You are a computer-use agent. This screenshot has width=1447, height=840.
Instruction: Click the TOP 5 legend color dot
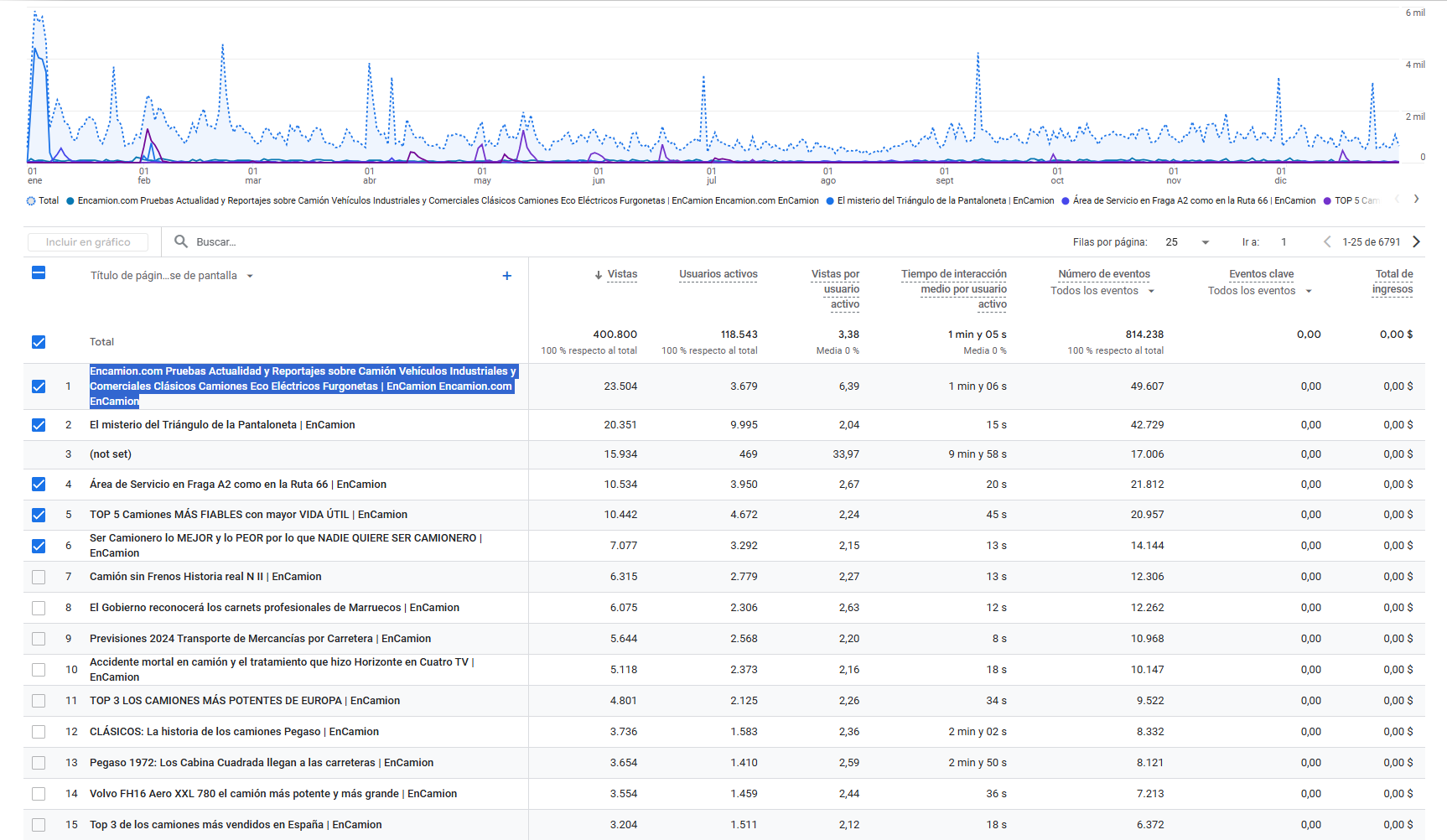click(1327, 201)
